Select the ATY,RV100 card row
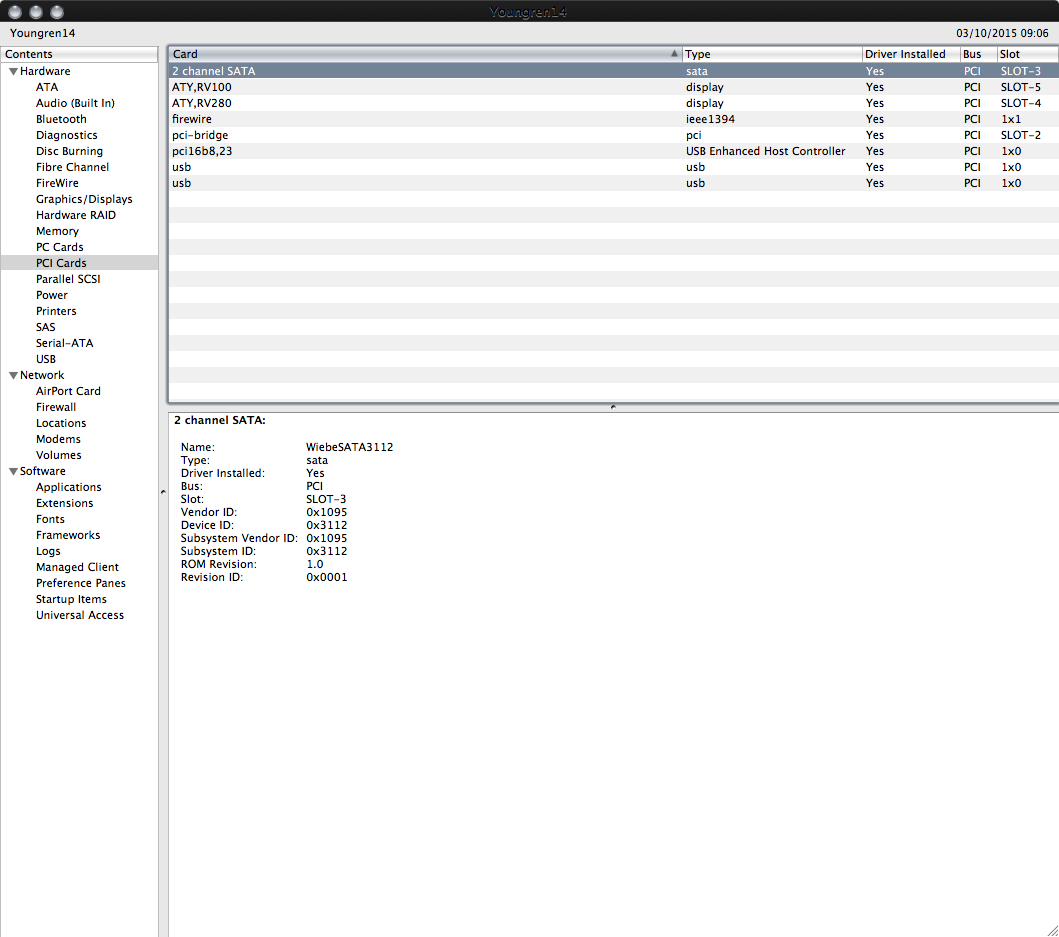Image resolution: width=1059 pixels, height=937 pixels. coord(613,88)
